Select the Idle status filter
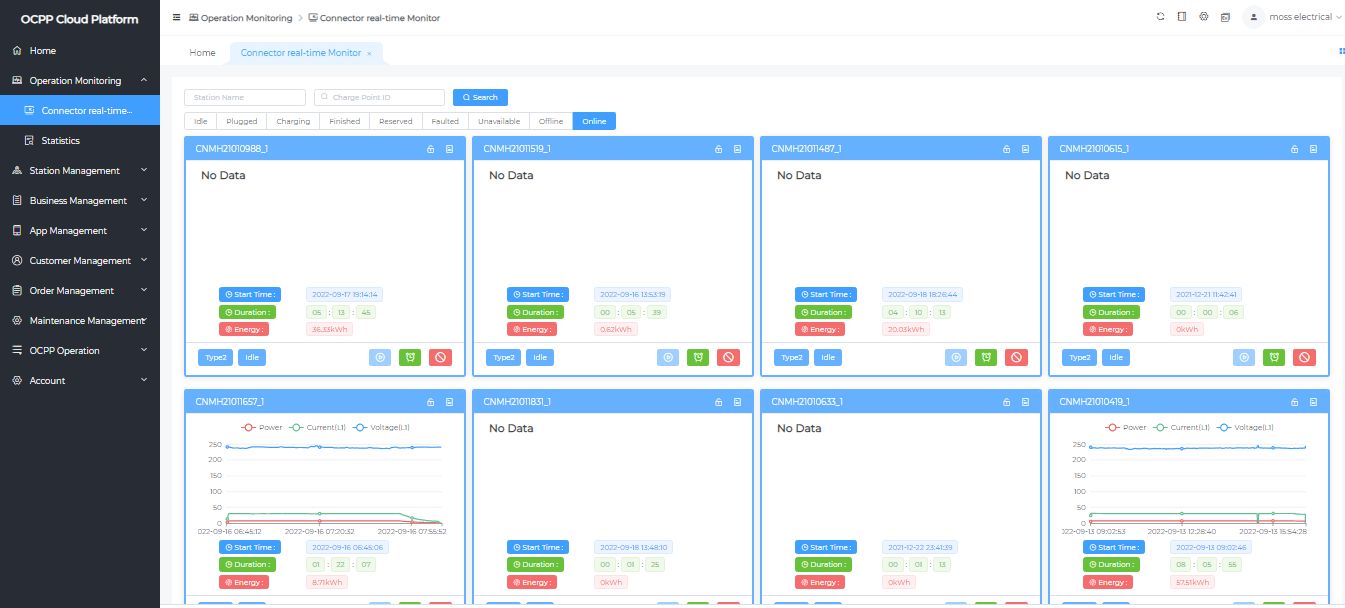The image size is (1345, 608). (x=201, y=121)
